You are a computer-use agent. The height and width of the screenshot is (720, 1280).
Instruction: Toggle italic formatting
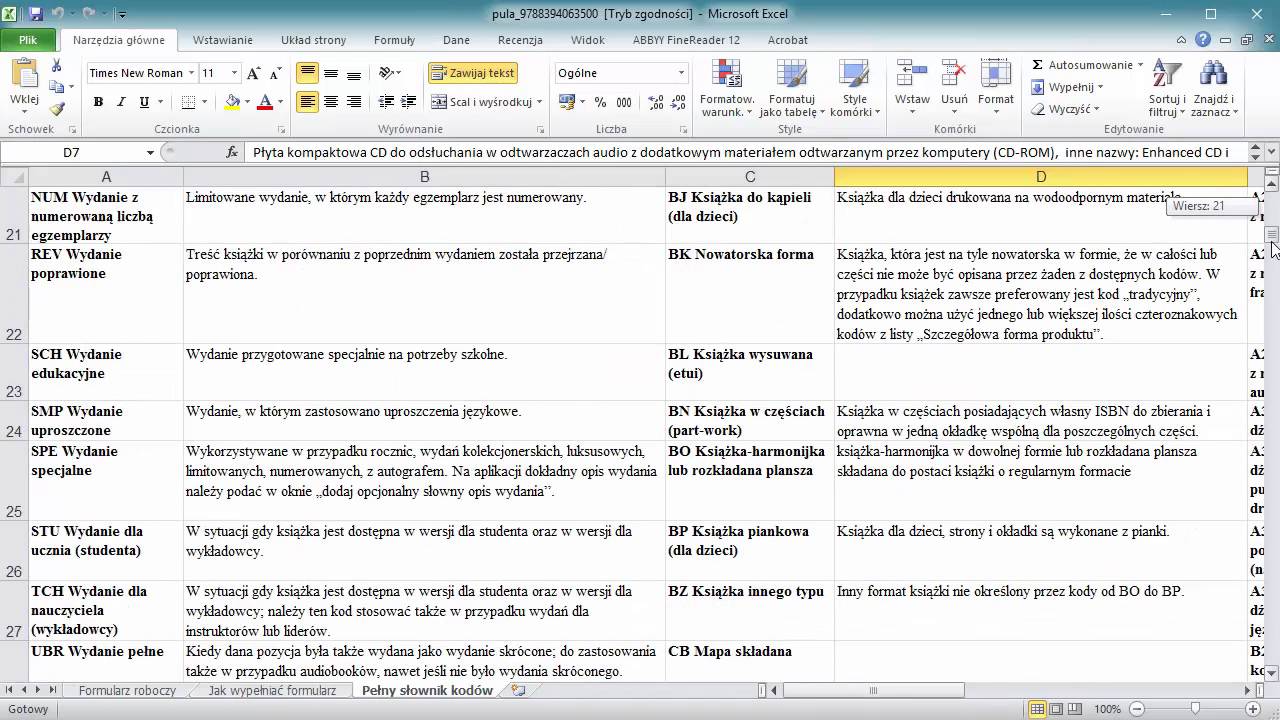(x=121, y=102)
